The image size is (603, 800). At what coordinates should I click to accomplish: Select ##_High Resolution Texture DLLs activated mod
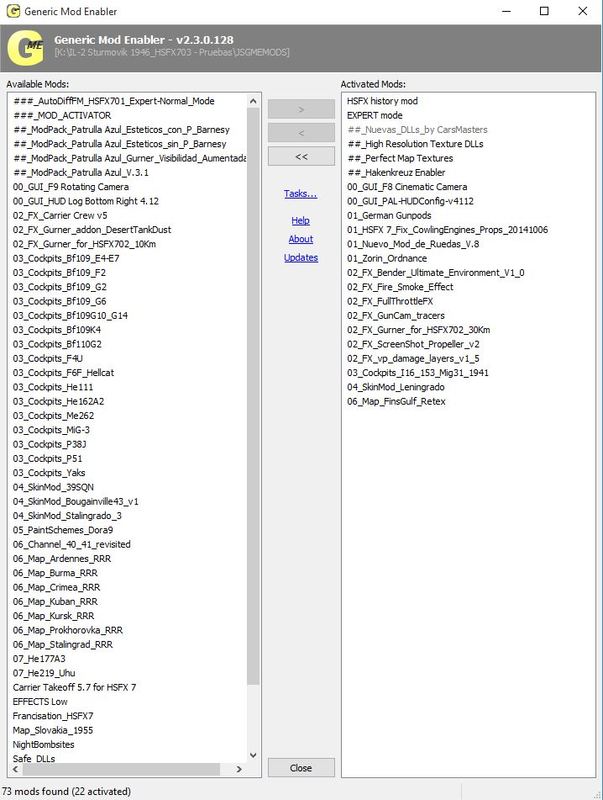[x=415, y=144]
